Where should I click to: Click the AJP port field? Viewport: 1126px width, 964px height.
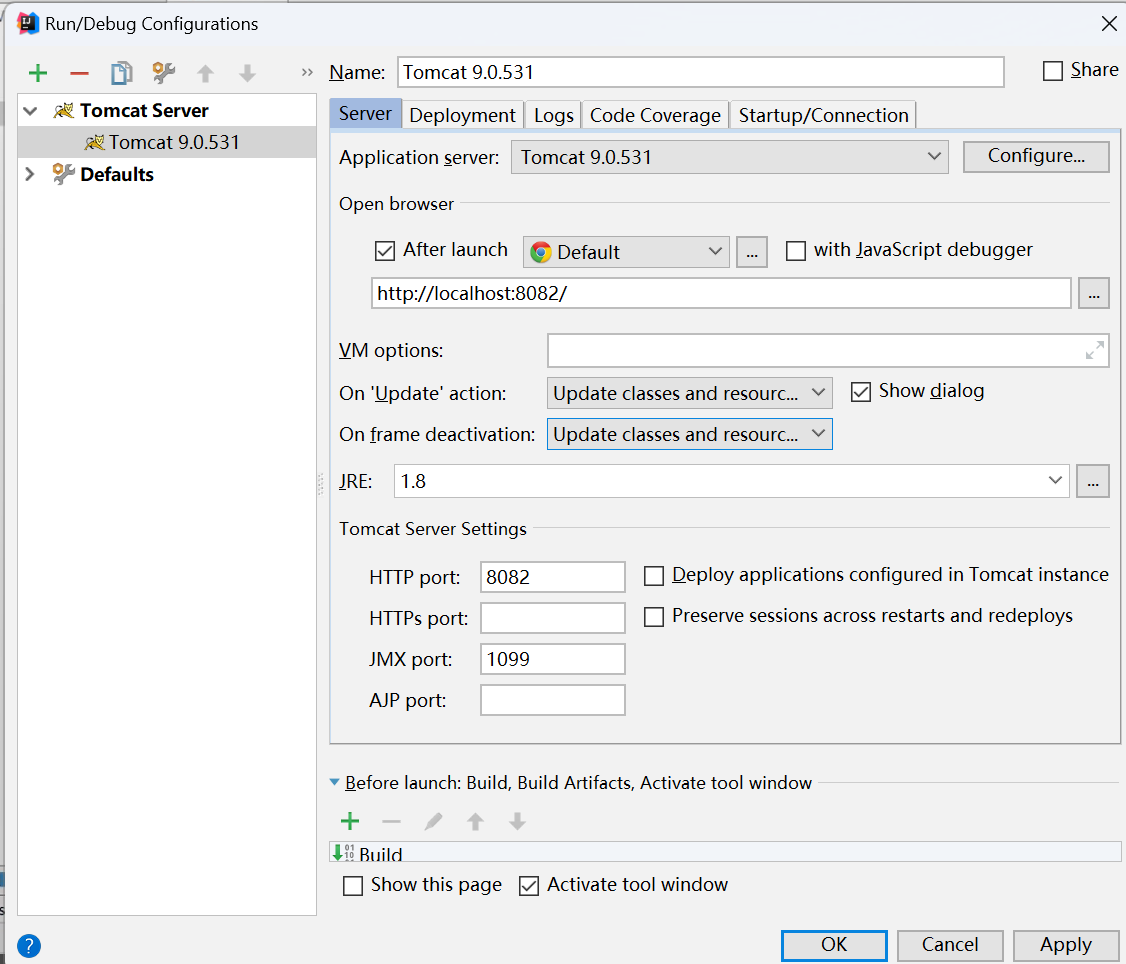pyautogui.click(x=552, y=700)
